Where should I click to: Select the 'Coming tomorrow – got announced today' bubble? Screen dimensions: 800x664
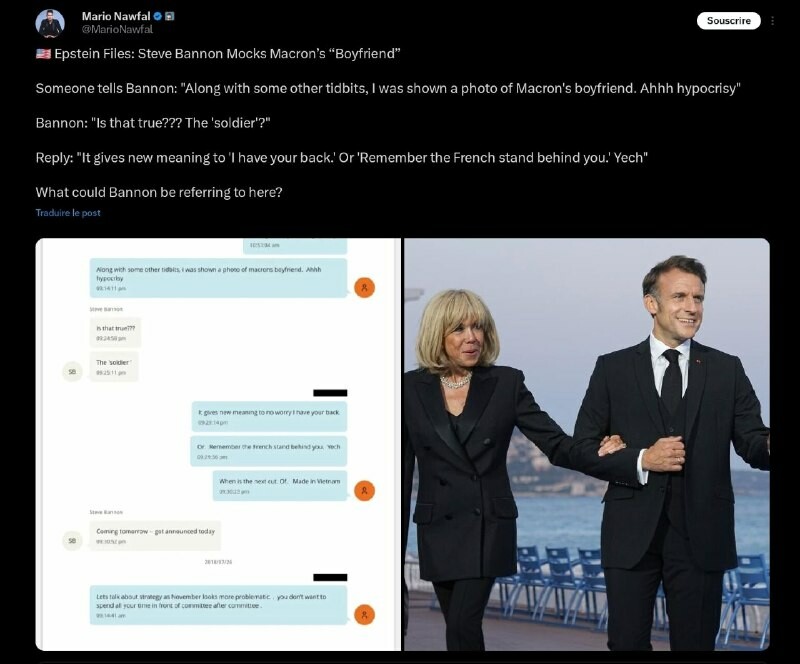pyautogui.click(x=156, y=535)
